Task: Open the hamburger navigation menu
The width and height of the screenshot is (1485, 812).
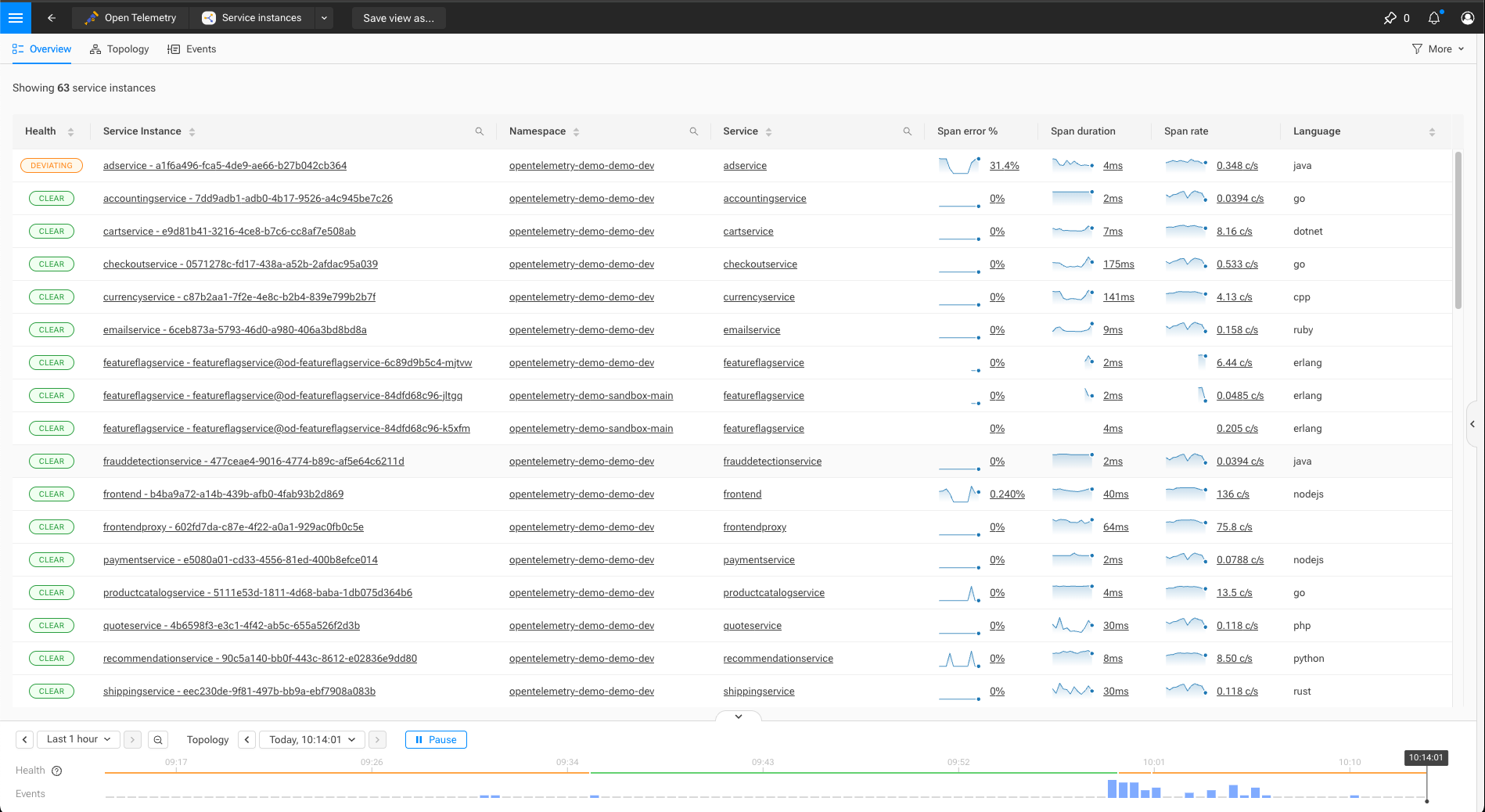Action: click(16, 17)
